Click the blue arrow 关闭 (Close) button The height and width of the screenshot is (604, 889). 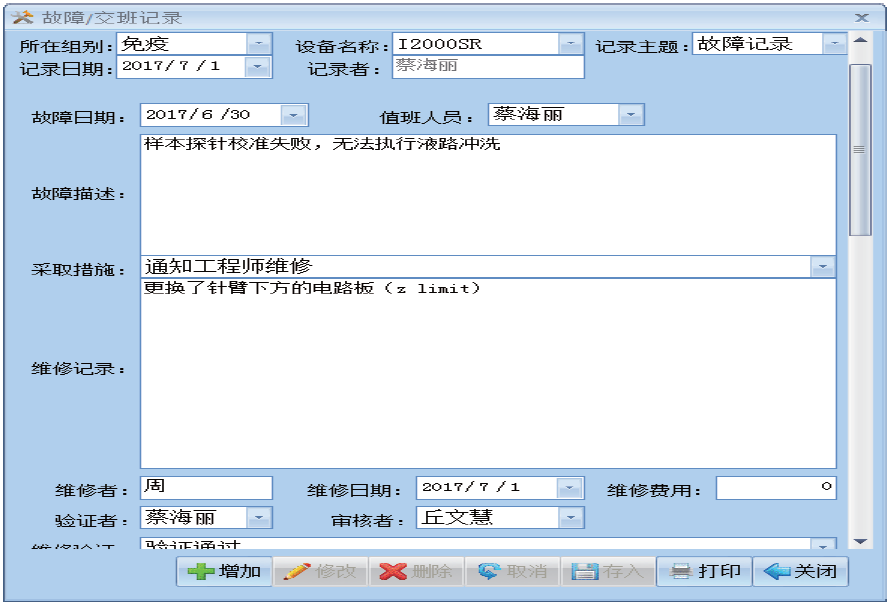point(800,572)
